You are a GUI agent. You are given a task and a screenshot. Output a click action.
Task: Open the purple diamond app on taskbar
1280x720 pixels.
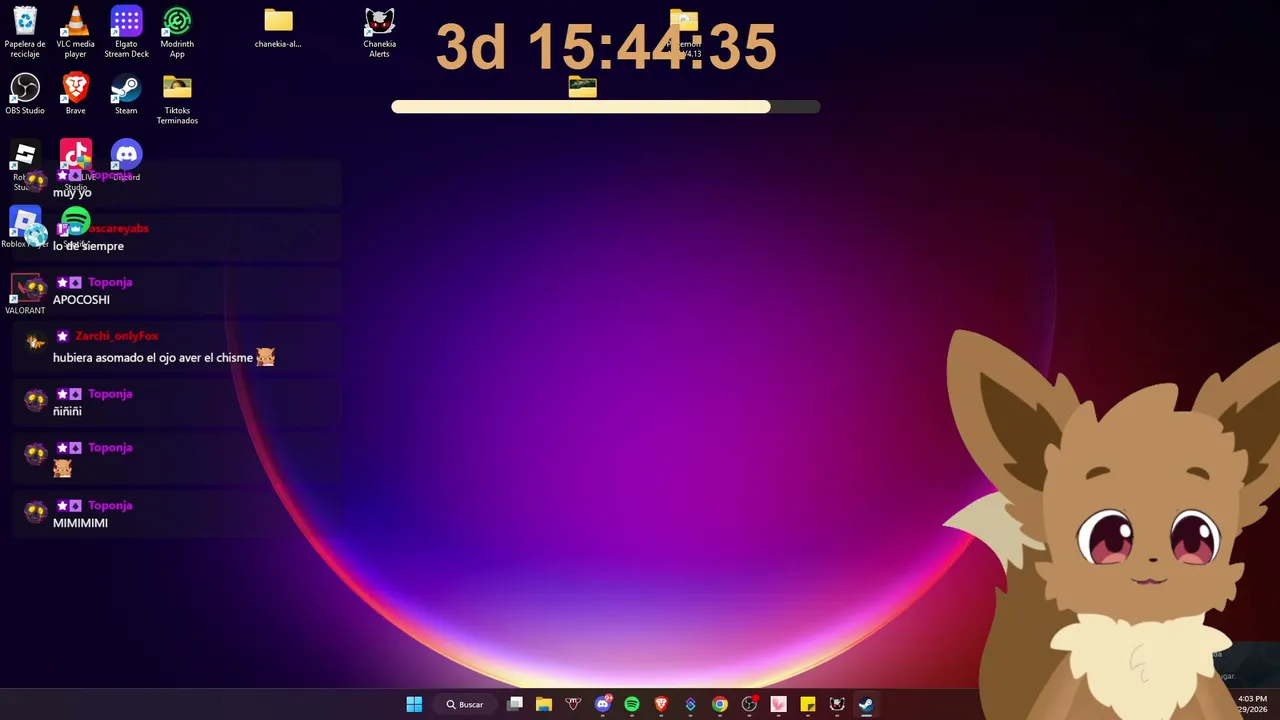click(690, 704)
